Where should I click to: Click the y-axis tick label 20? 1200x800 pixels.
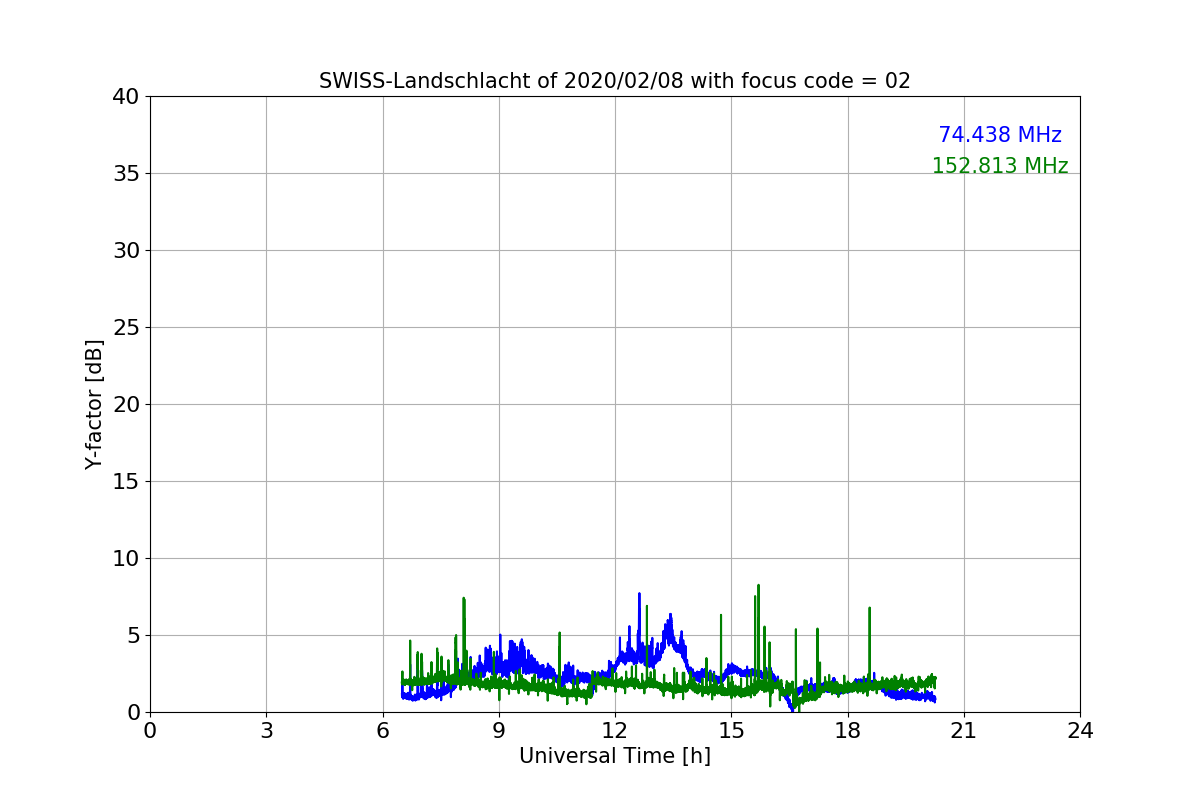point(126,405)
